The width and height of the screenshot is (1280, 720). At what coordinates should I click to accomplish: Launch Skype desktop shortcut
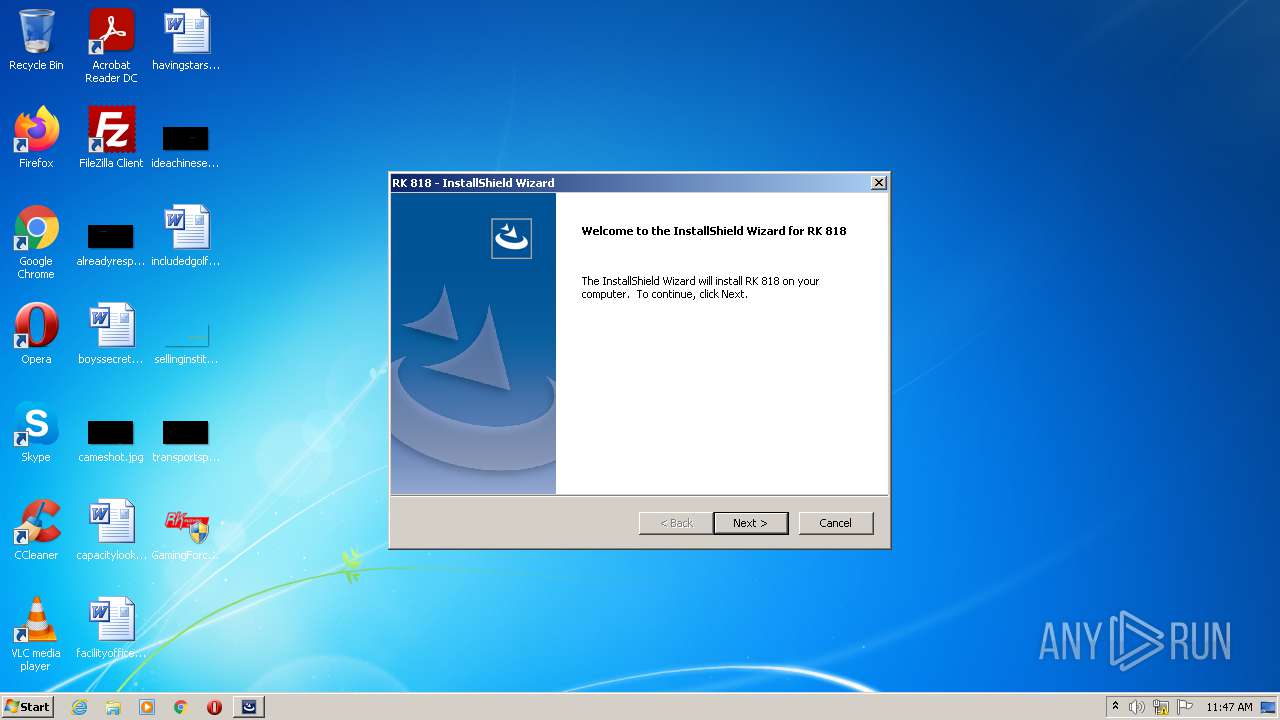pos(36,432)
